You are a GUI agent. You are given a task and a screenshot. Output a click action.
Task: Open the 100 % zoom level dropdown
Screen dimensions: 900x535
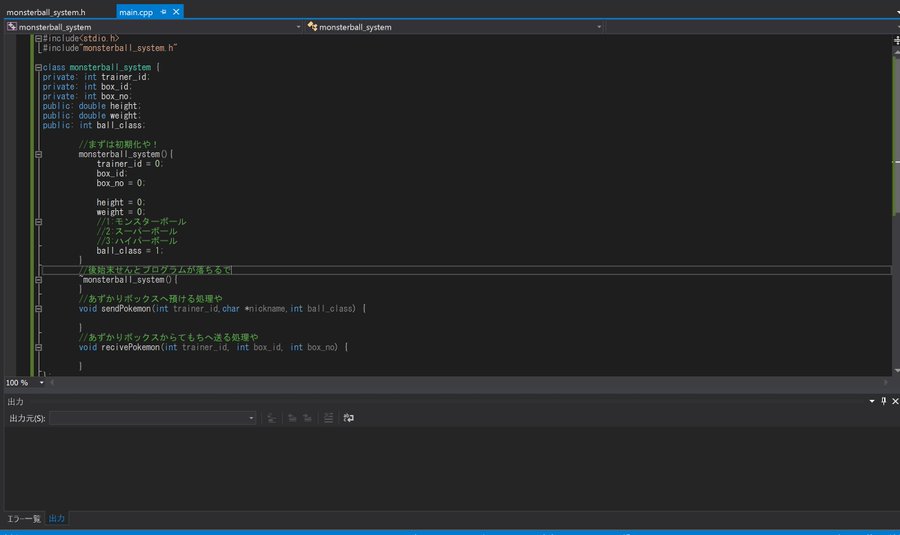pyautogui.click(x=42, y=383)
